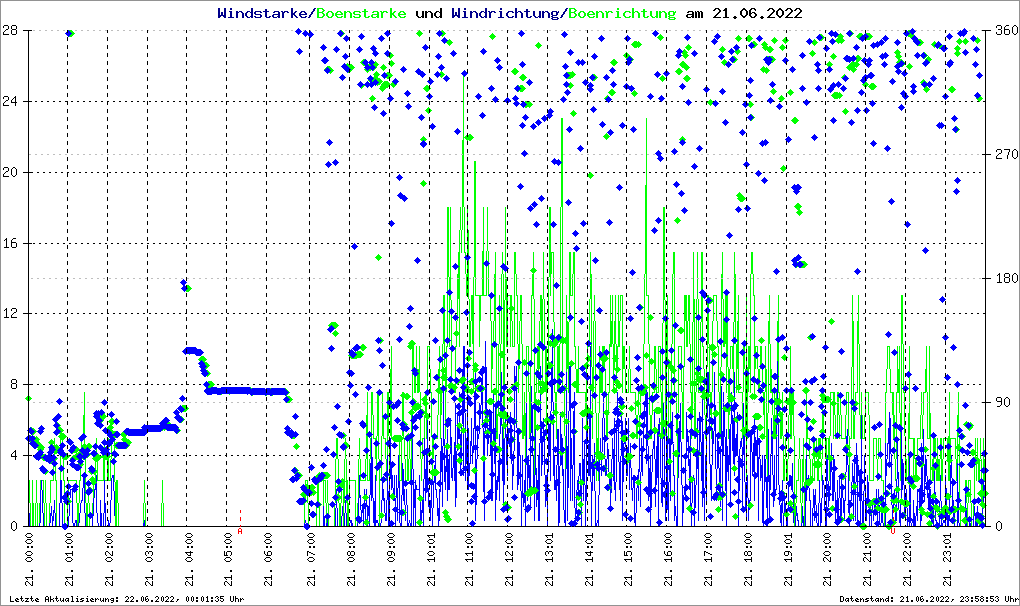This screenshot has height=606, width=1020.
Task: Click the date 'am 21.06.2022' in title
Action: pos(744,13)
